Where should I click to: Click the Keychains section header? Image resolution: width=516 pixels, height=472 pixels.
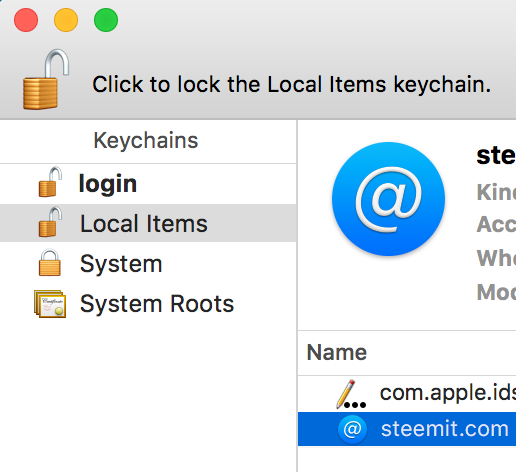(146, 140)
